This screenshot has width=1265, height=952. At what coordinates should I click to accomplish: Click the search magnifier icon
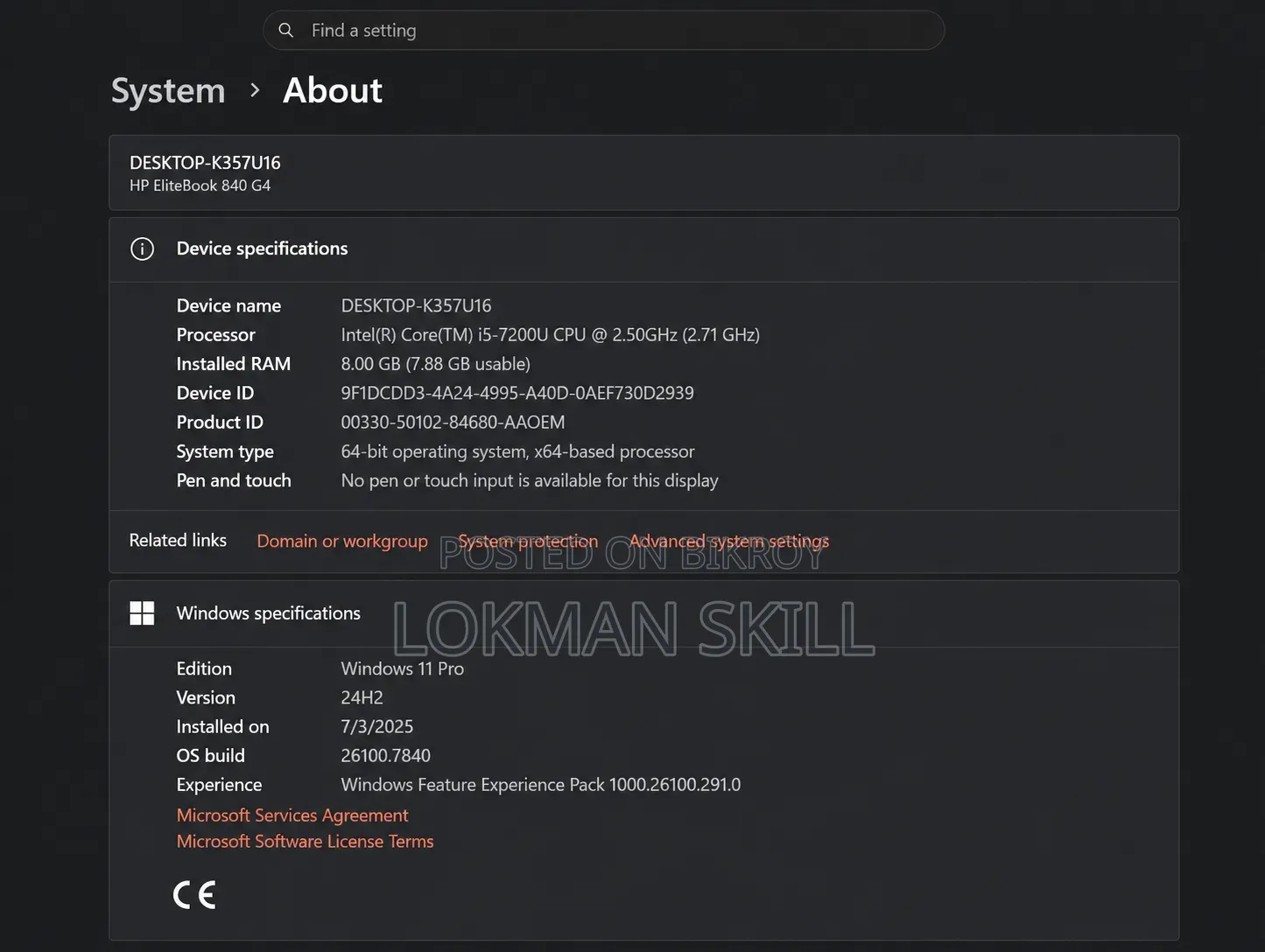point(285,31)
